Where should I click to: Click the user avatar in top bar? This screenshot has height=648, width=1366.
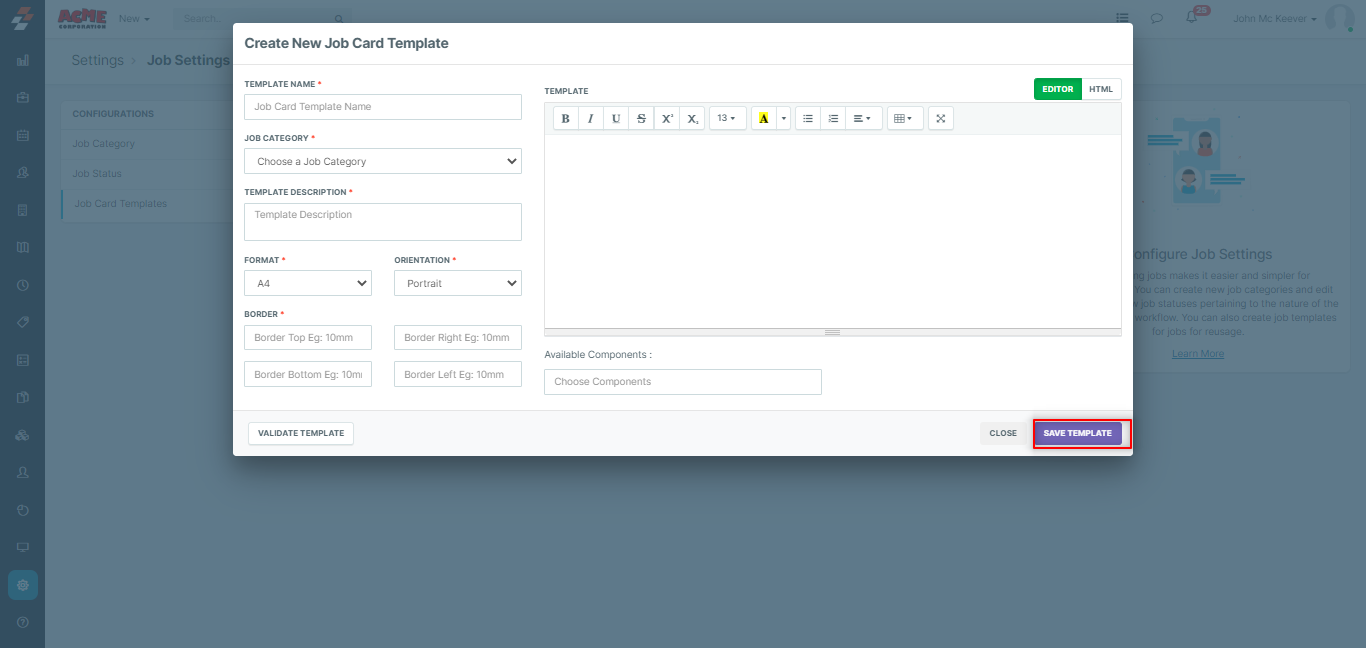[1339, 18]
